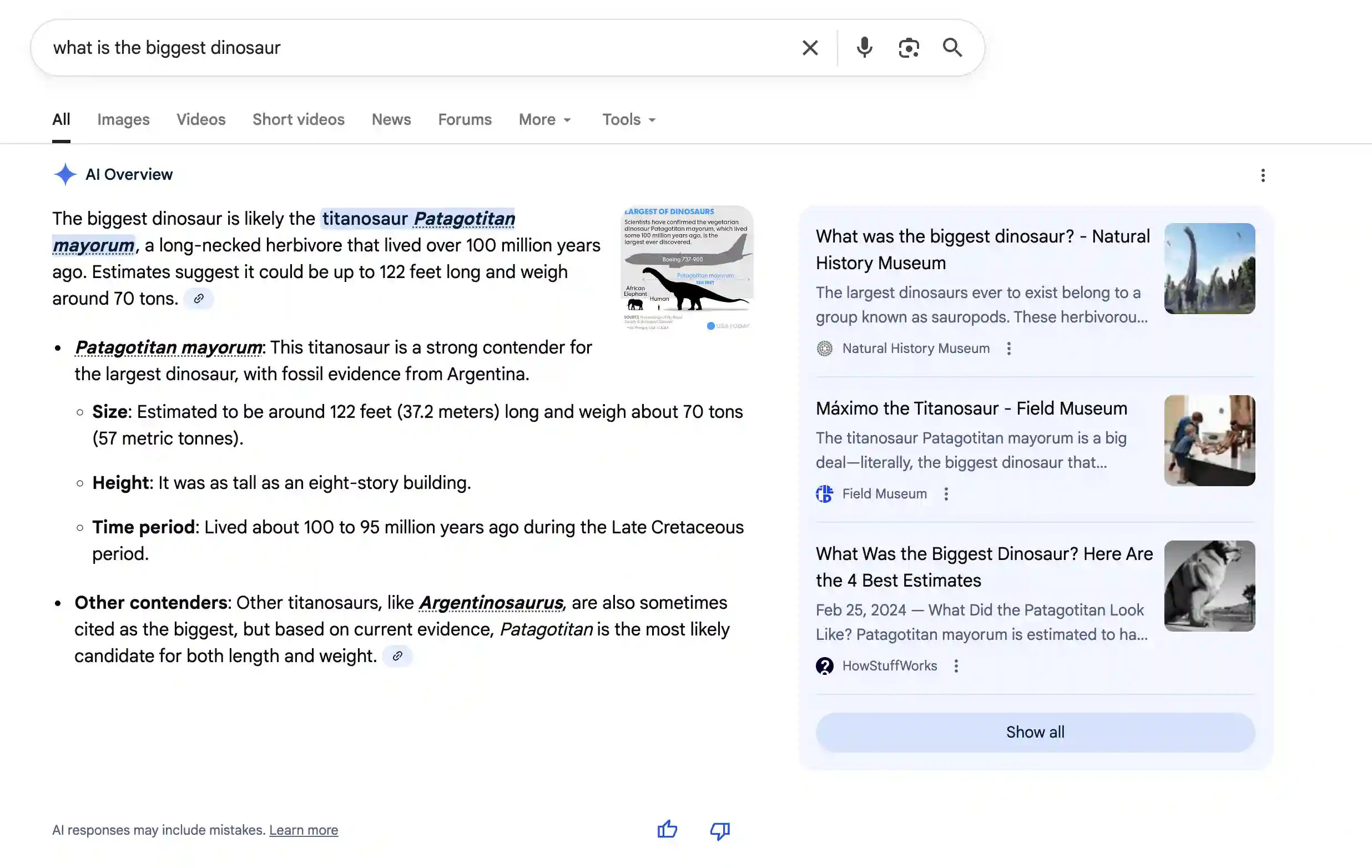The image size is (1372, 868).
Task: Open 'What Was the Biggest Dinosaur? 4 Best Estimates' result
Action: pyautogui.click(x=984, y=567)
